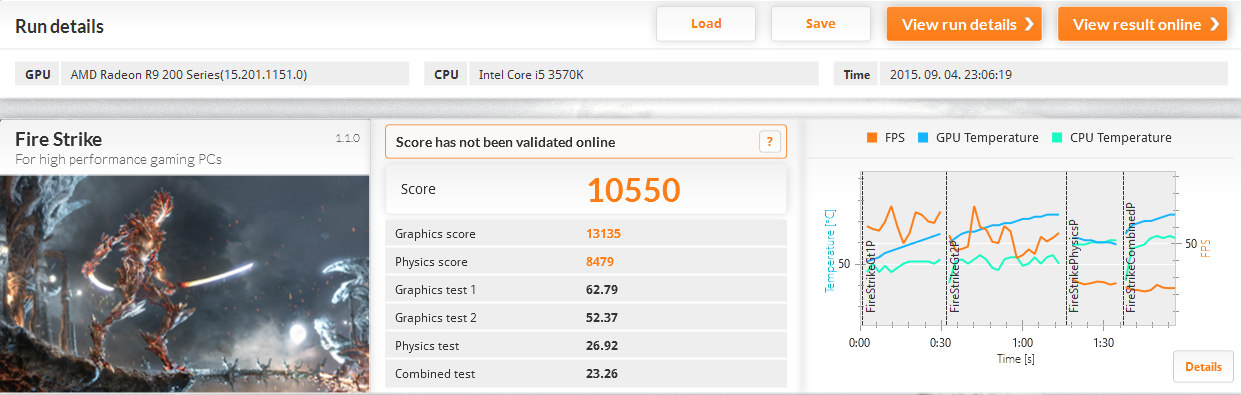The image size is (1241, 395).
Task: Click the FireStrikePhysicsP chart marker
Action: point(1074,265)
